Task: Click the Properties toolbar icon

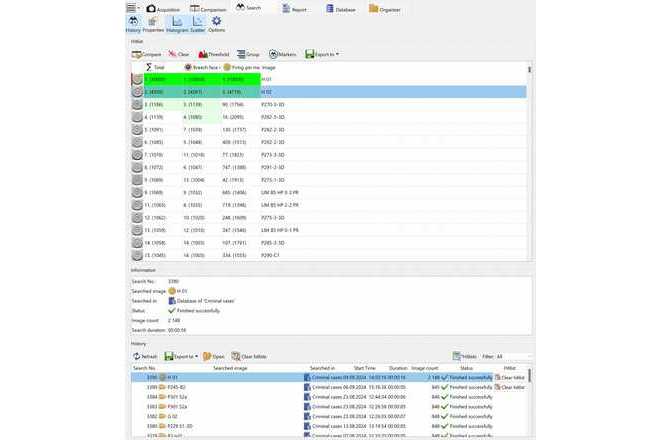Action: 153,25
